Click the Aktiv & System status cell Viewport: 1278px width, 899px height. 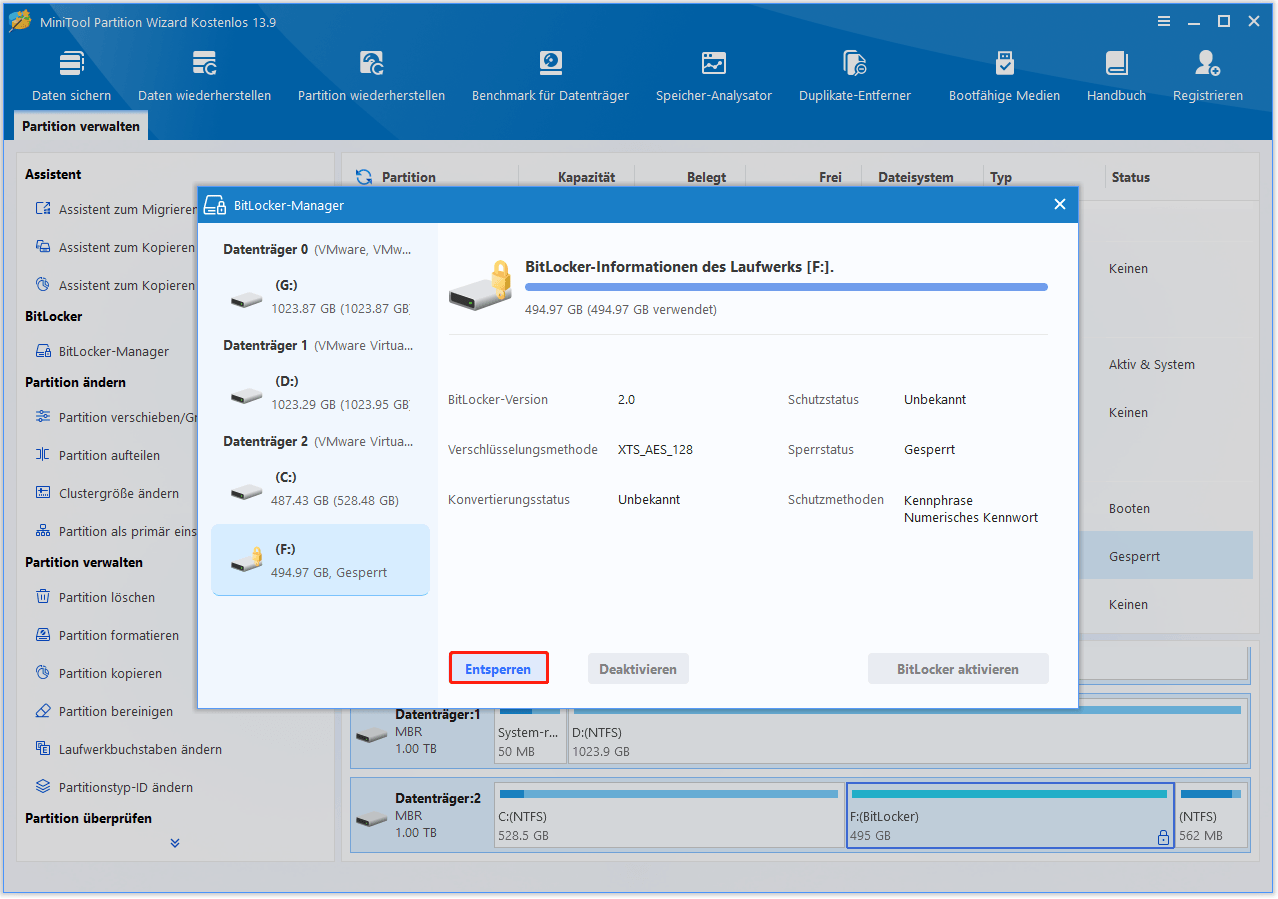pos(1152,364)
